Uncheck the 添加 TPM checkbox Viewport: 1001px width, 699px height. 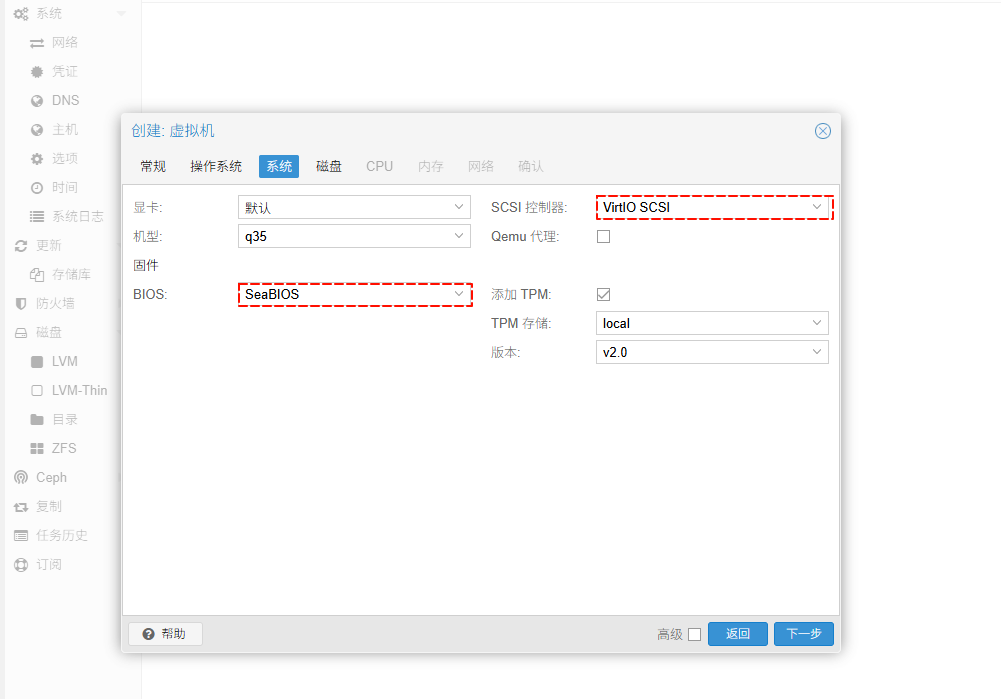click(603, 295)
